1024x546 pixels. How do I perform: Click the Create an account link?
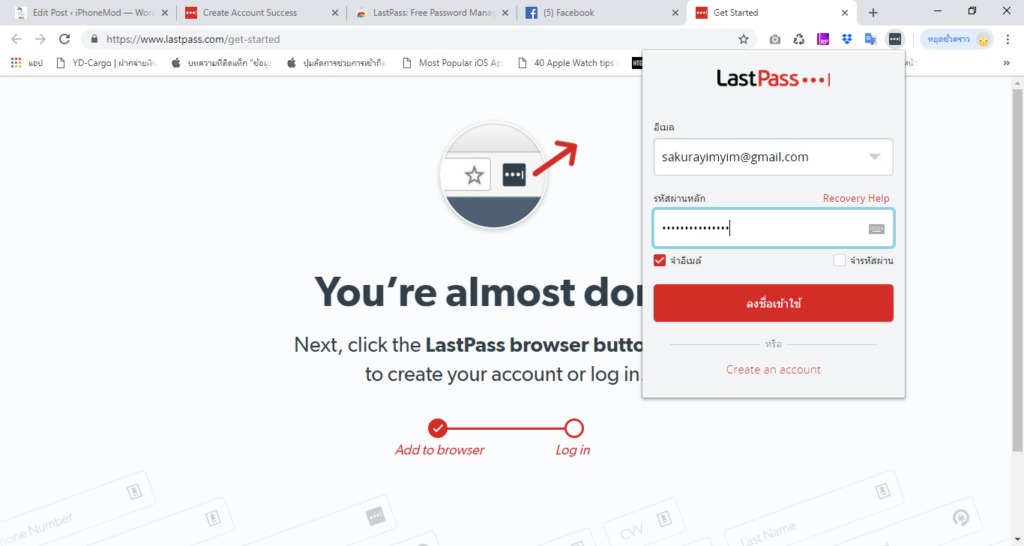pyautogui.click(x=773, y=370)
